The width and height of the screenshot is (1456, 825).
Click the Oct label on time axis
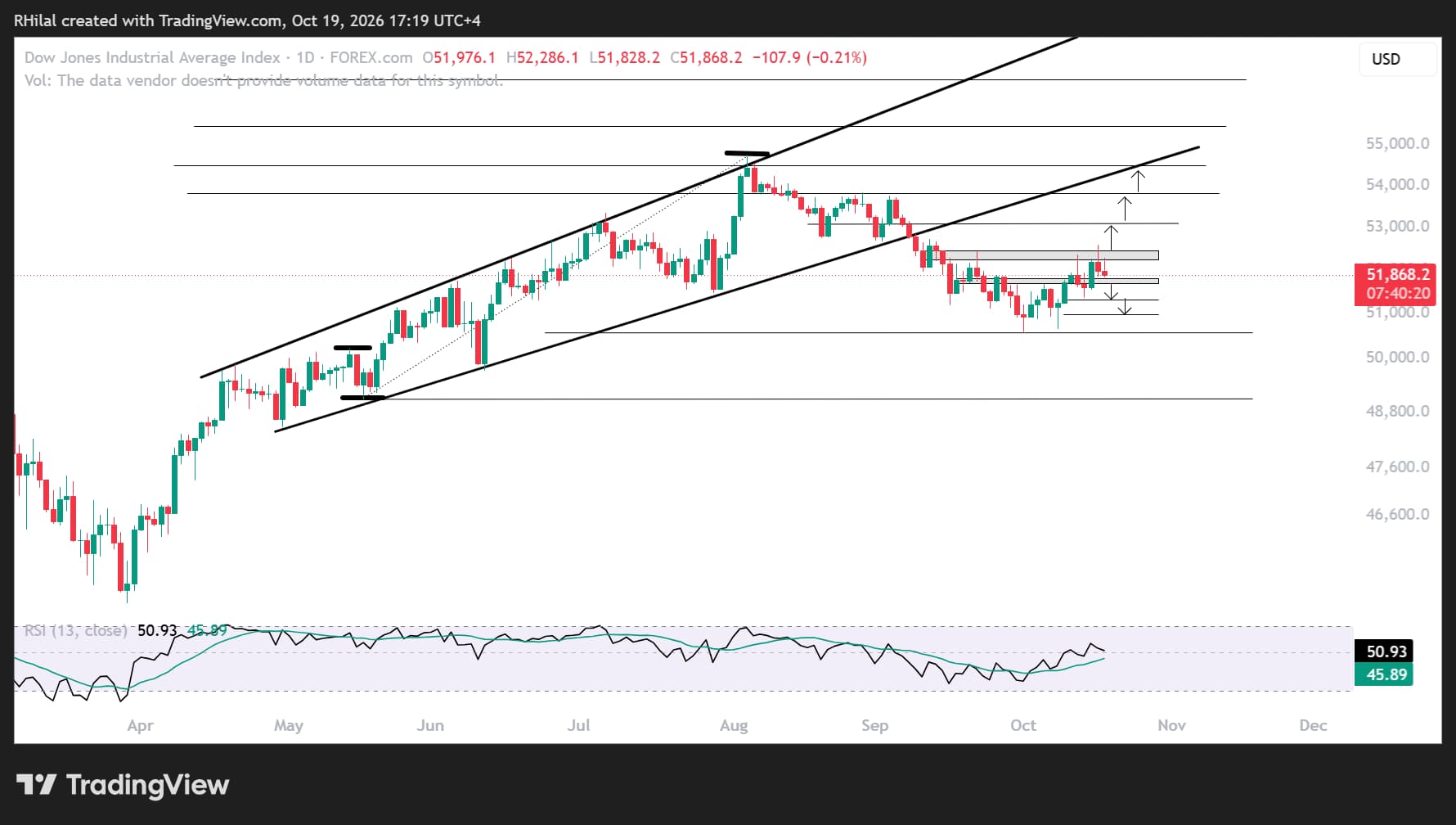coord(1023,725)
